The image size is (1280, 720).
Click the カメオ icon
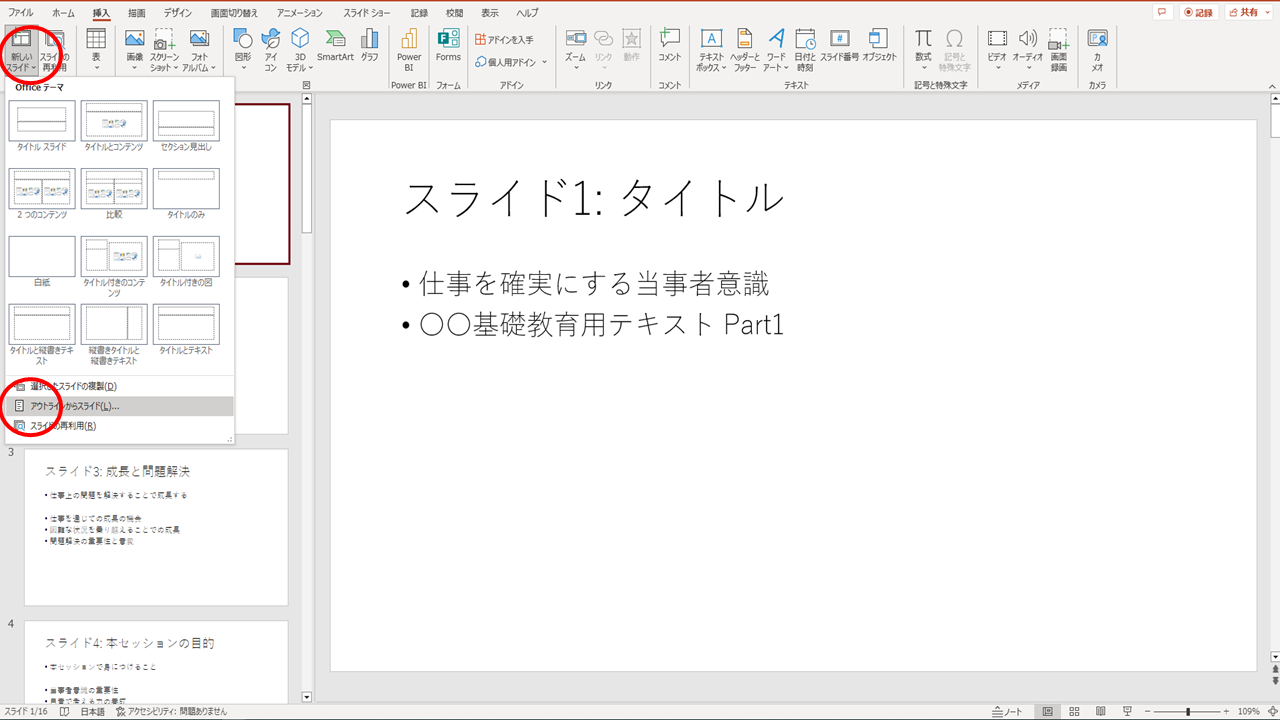[1097, 50]
